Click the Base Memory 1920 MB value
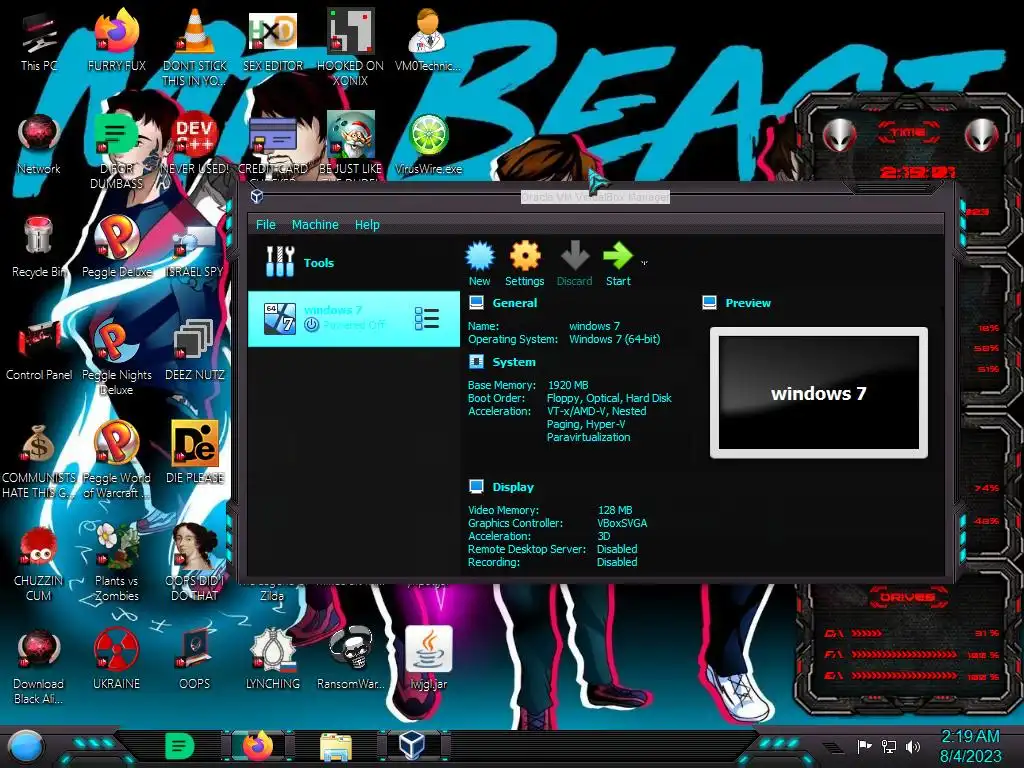The height and width of the screenshot is (768, 1024). (568, 385)
